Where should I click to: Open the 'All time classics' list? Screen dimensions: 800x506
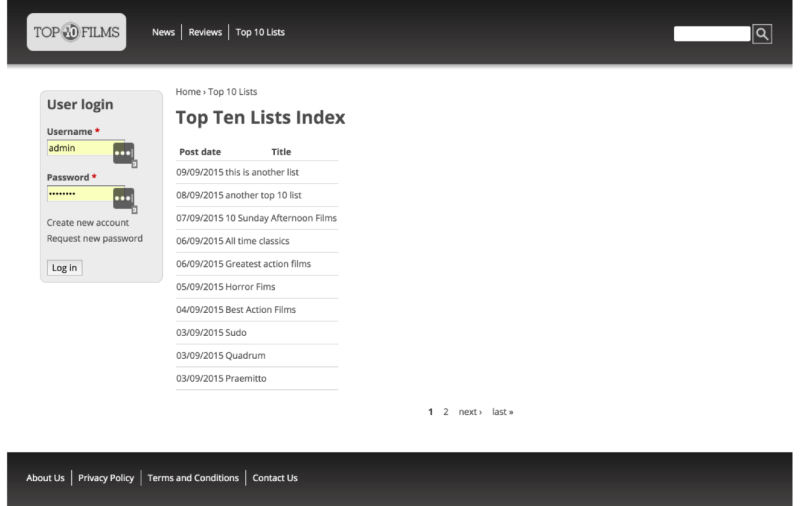click(257, 241)
